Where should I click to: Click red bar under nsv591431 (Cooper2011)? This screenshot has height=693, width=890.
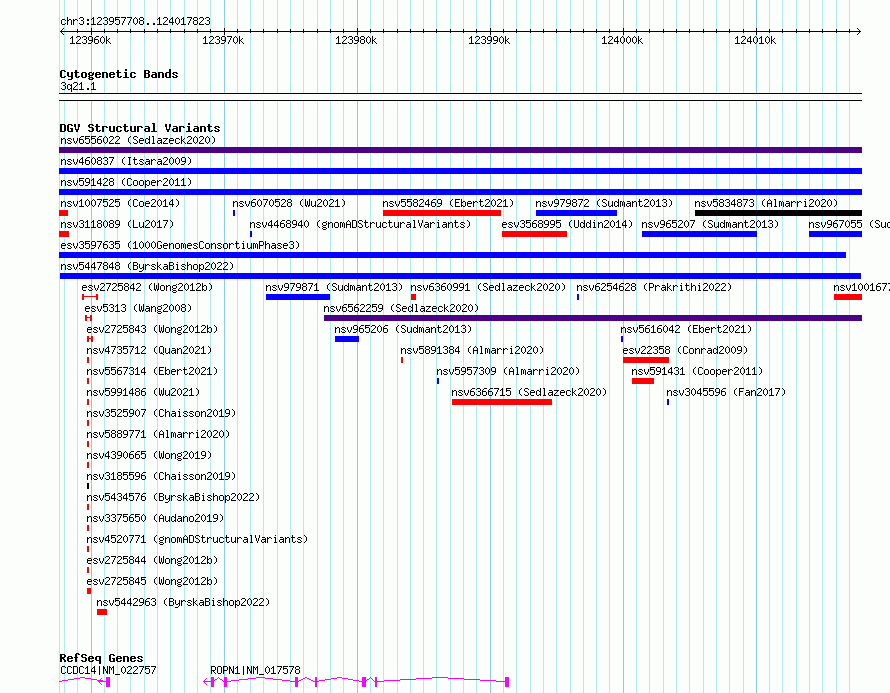click(x=643, y=381)
